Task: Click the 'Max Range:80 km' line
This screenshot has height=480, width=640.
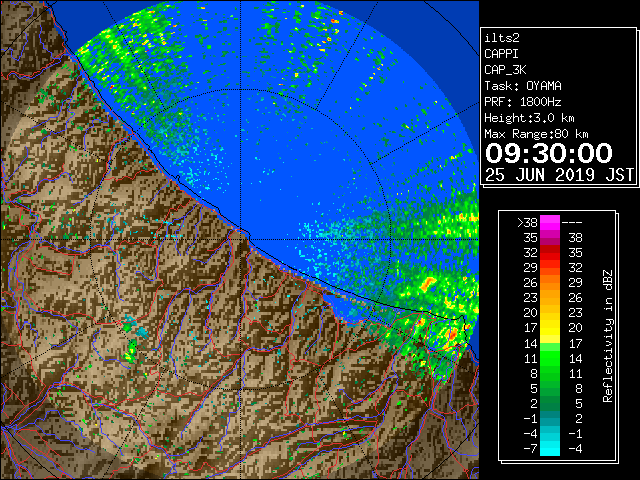Action: tap(536, 134)
